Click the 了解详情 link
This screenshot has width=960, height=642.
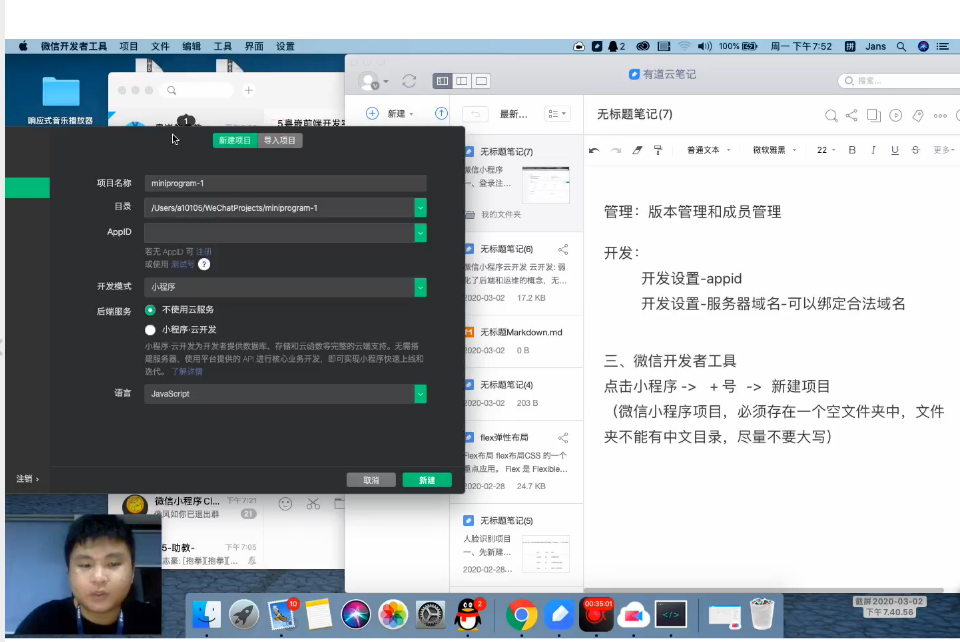(x=187, y=371)
